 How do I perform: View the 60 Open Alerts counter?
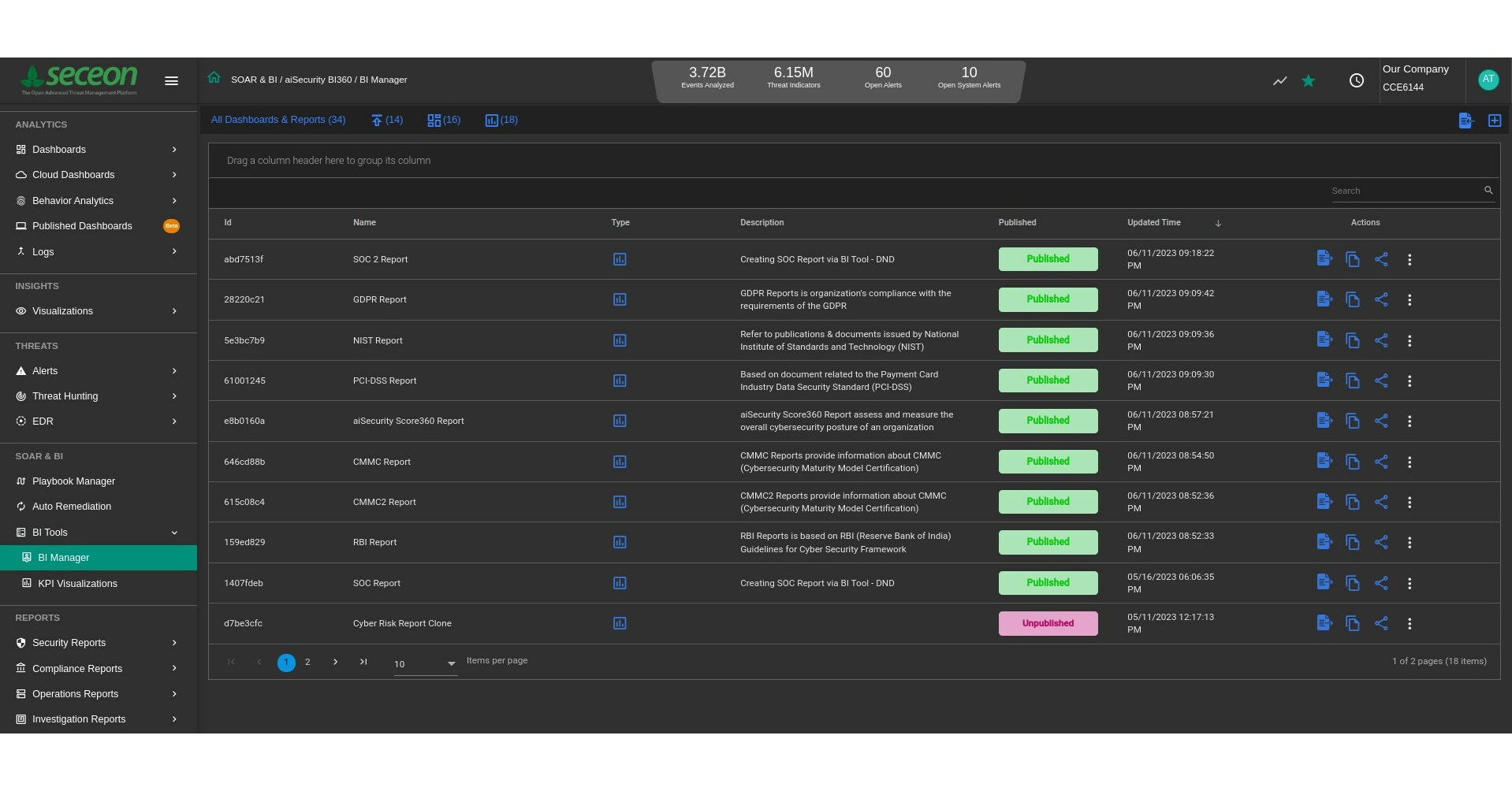pyautogui.click(x=883, y=77)
